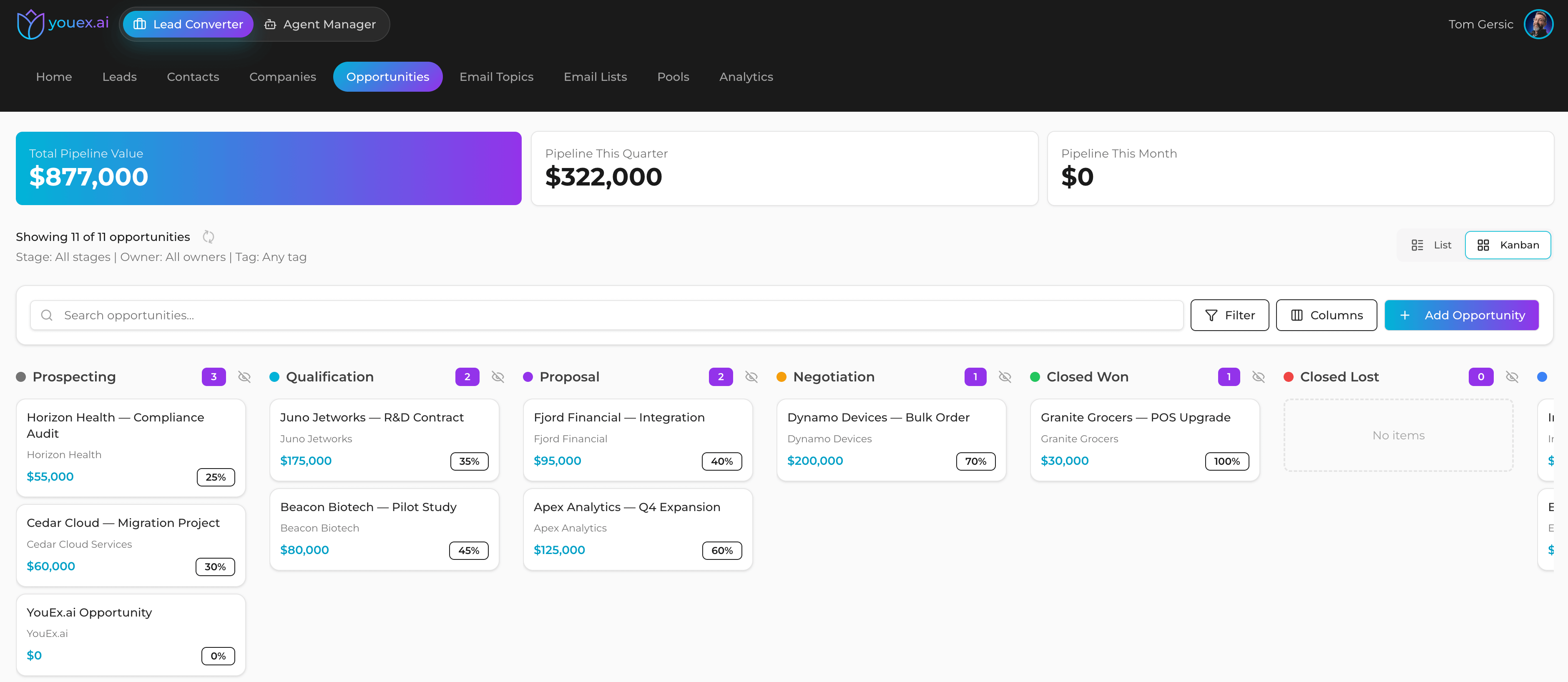Click the columns icon on the Columns button
The image size is (1568, 682).
(1297, 315)
